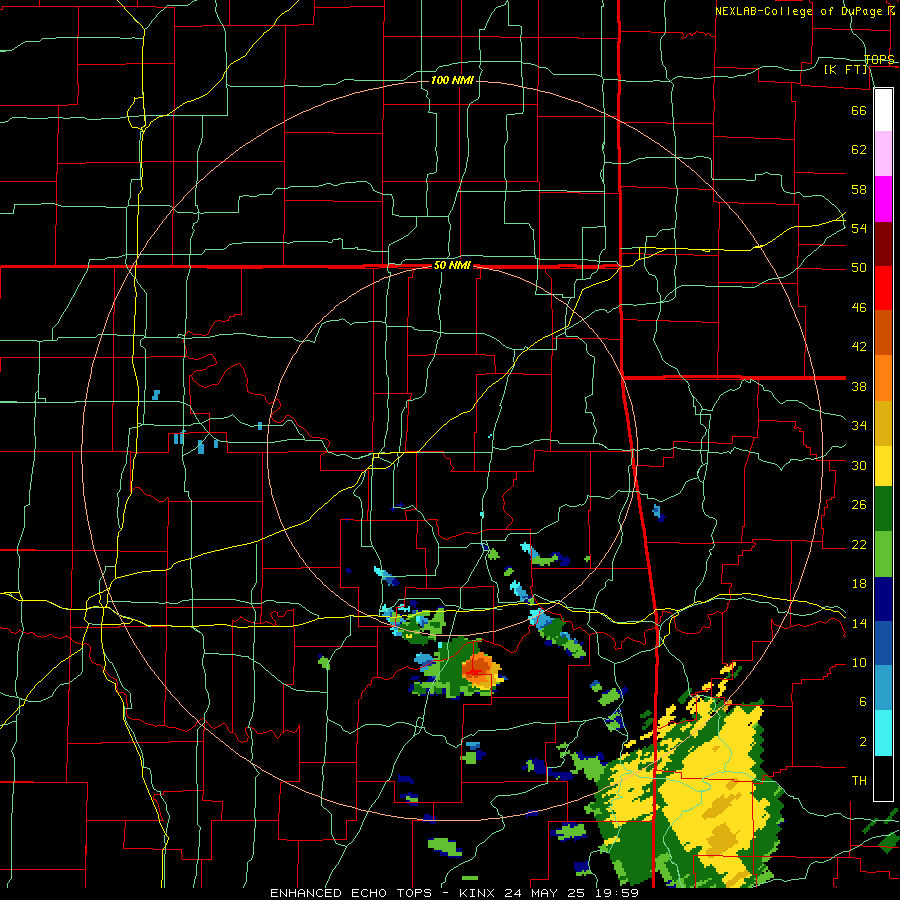Viewport: 900px width, 900px height.
Task: Click the 34 legend value
Action: pyautogui.click(x=859, y=426)
